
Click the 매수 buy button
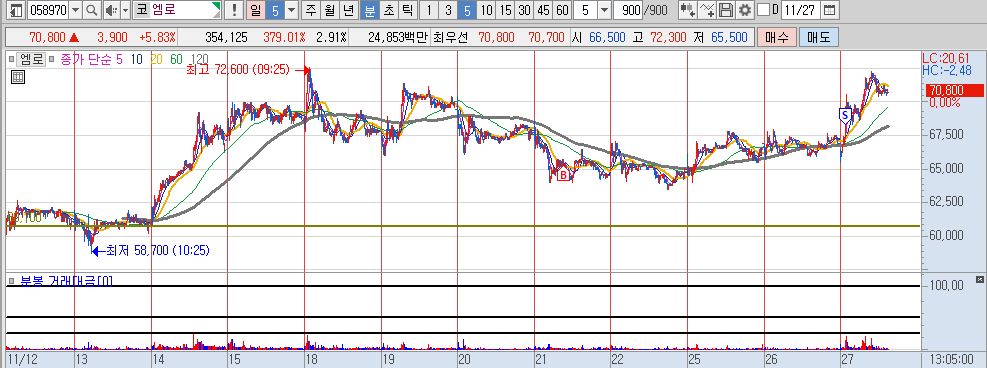point(776,37)
